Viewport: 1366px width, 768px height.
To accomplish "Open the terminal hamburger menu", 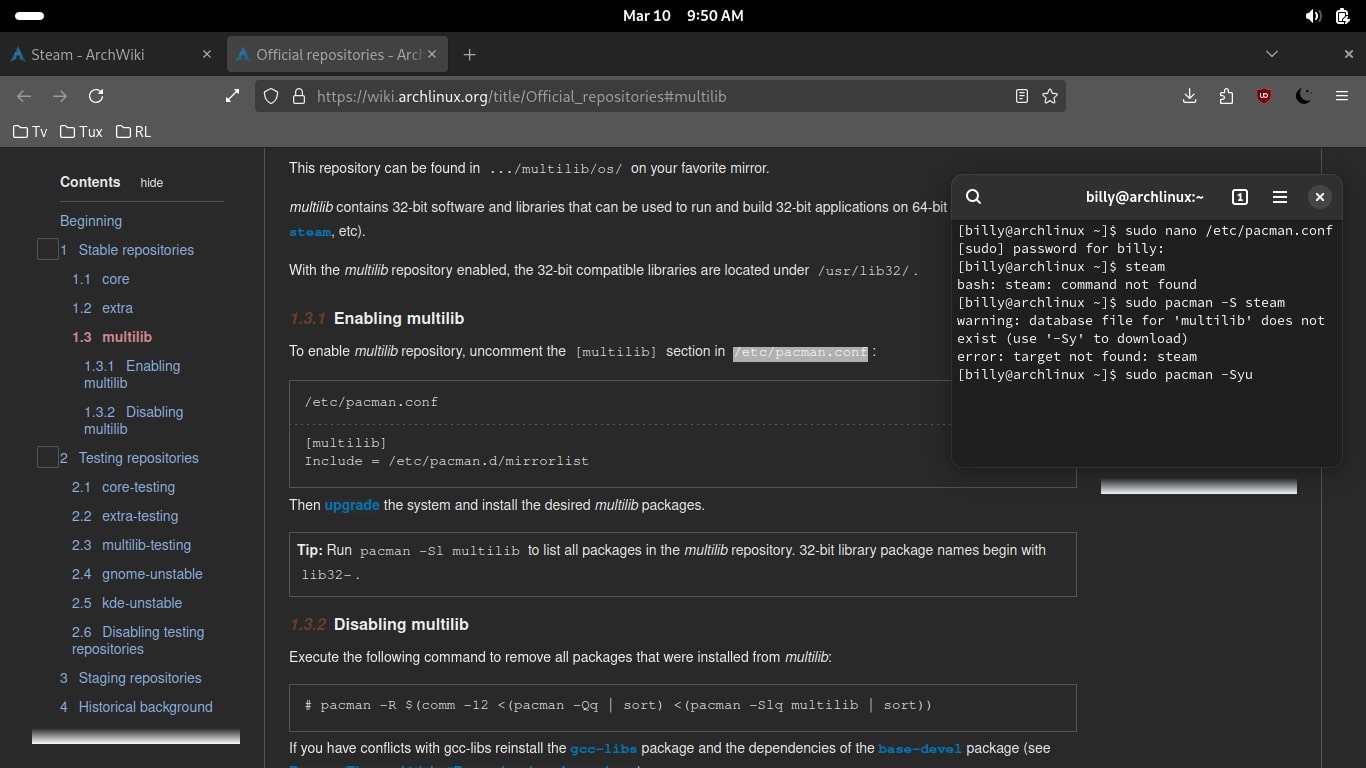I will (x=1280, y=197).
